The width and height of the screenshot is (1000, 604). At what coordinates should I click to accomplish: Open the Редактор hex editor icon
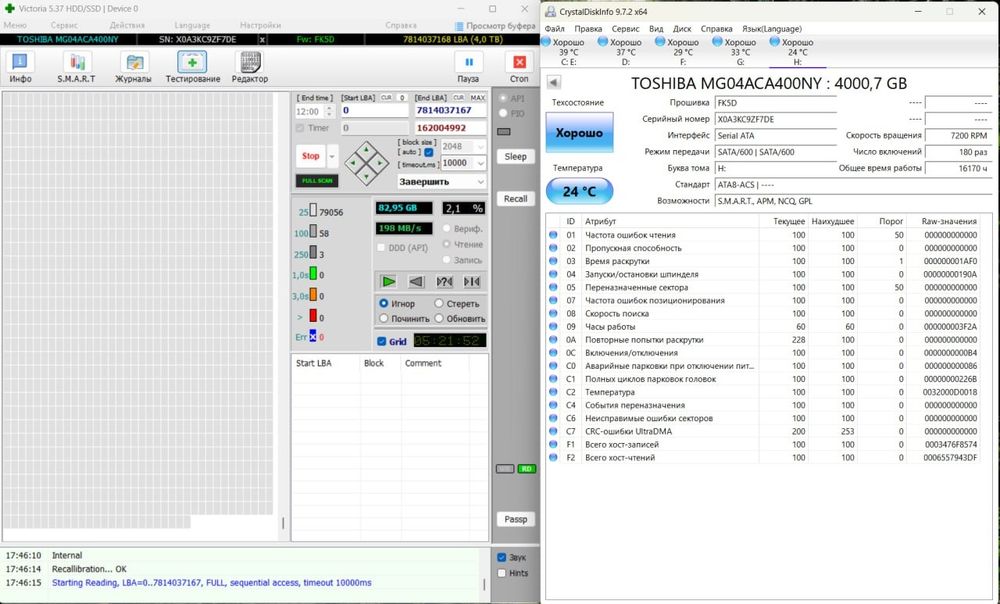(x=249, y=67)
